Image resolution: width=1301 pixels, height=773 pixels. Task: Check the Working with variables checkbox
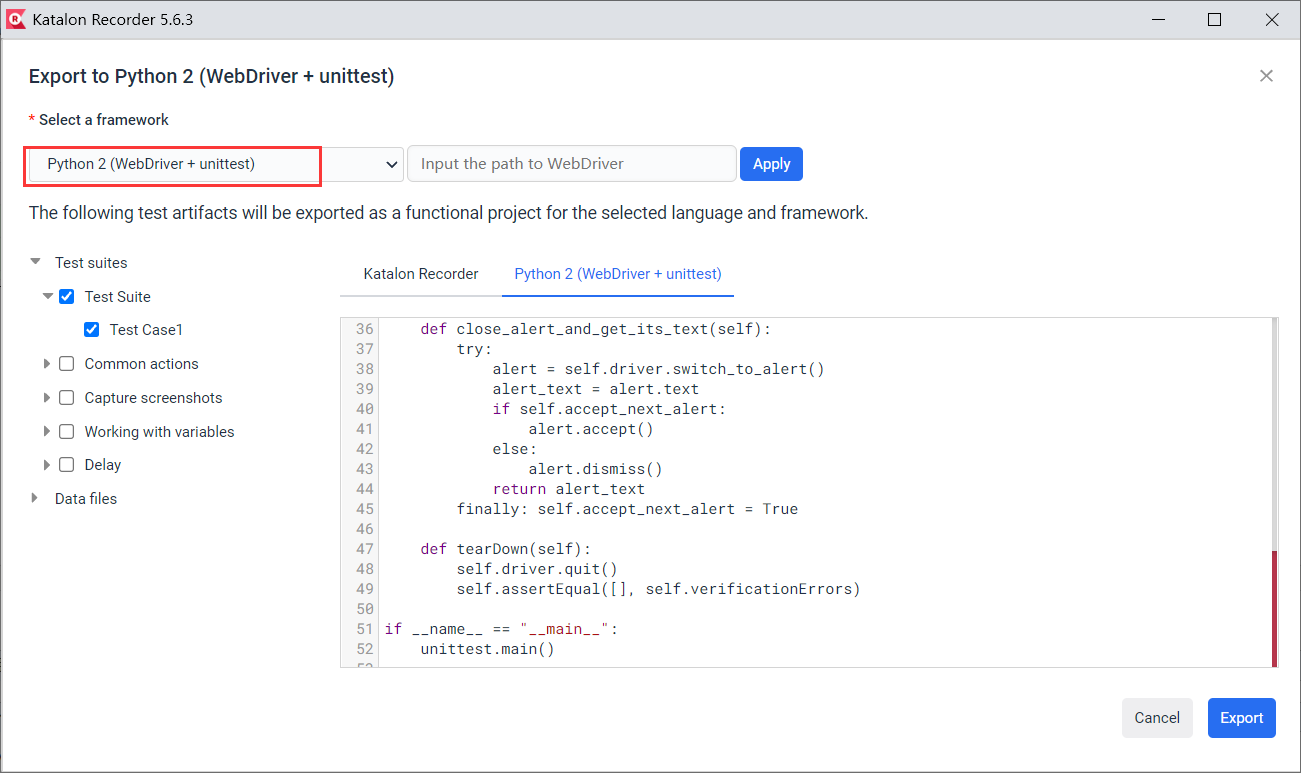pyautogui.click(x=67, y=432)
